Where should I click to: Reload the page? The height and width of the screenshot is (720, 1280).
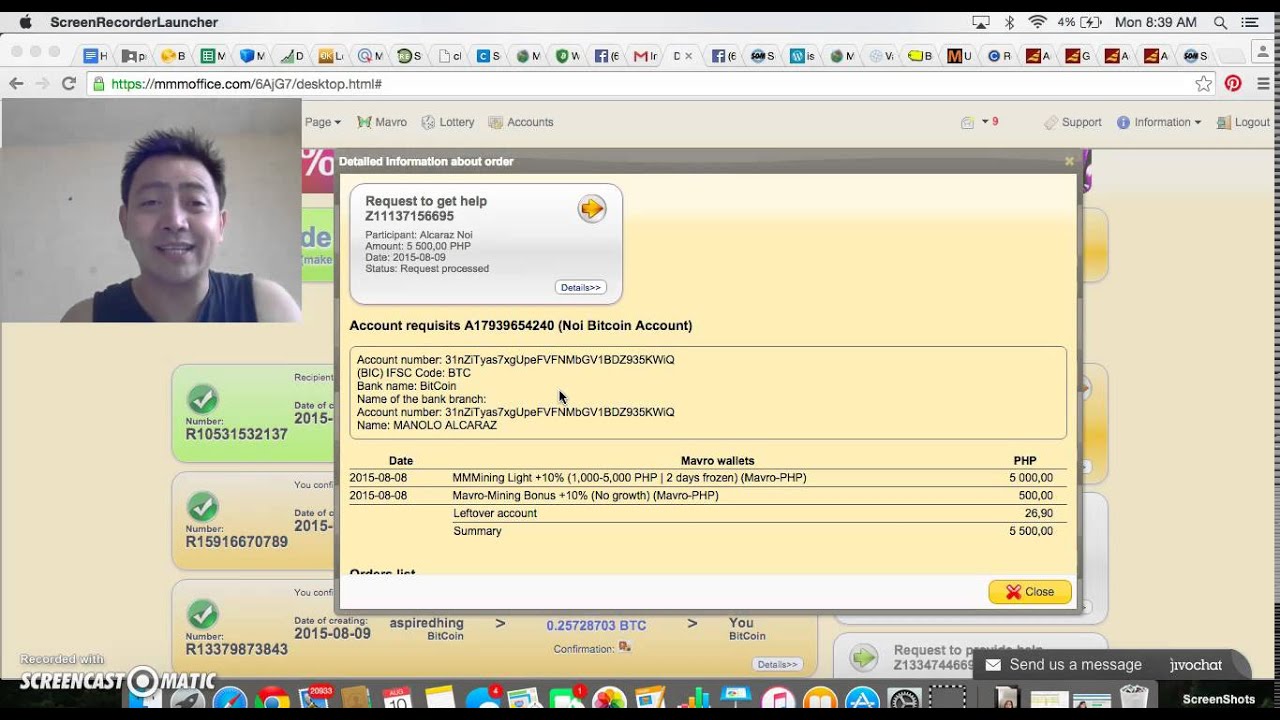69,84
